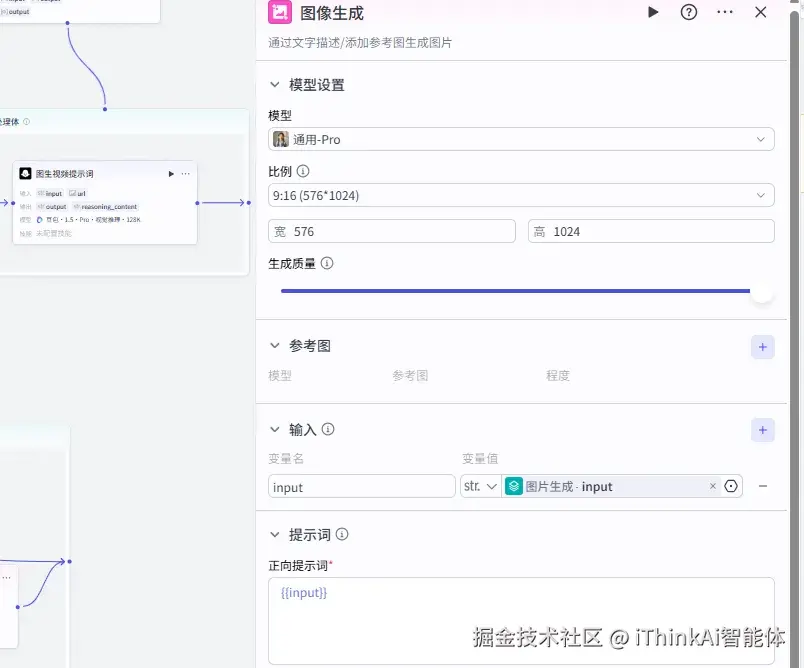Open the 图生视频提示词 node's more menu
The width and height of the screenshot is (804, 668).
pos(186,172)
